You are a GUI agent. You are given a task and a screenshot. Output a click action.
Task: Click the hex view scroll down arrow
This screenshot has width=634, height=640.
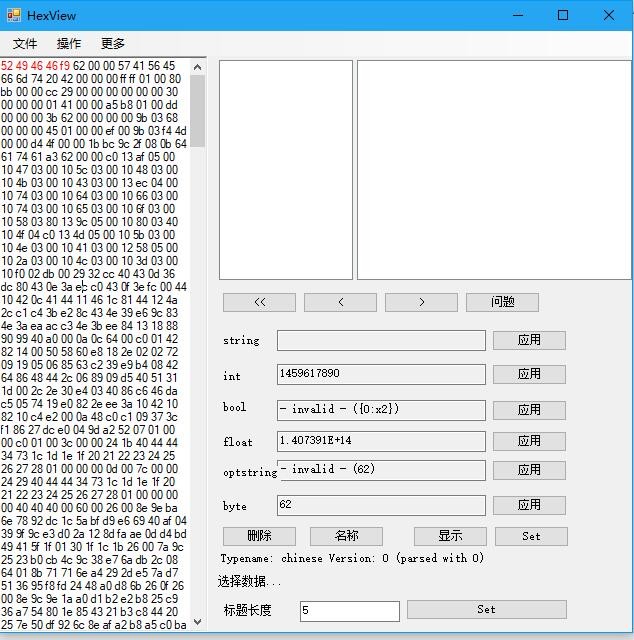tap(198, 622)
